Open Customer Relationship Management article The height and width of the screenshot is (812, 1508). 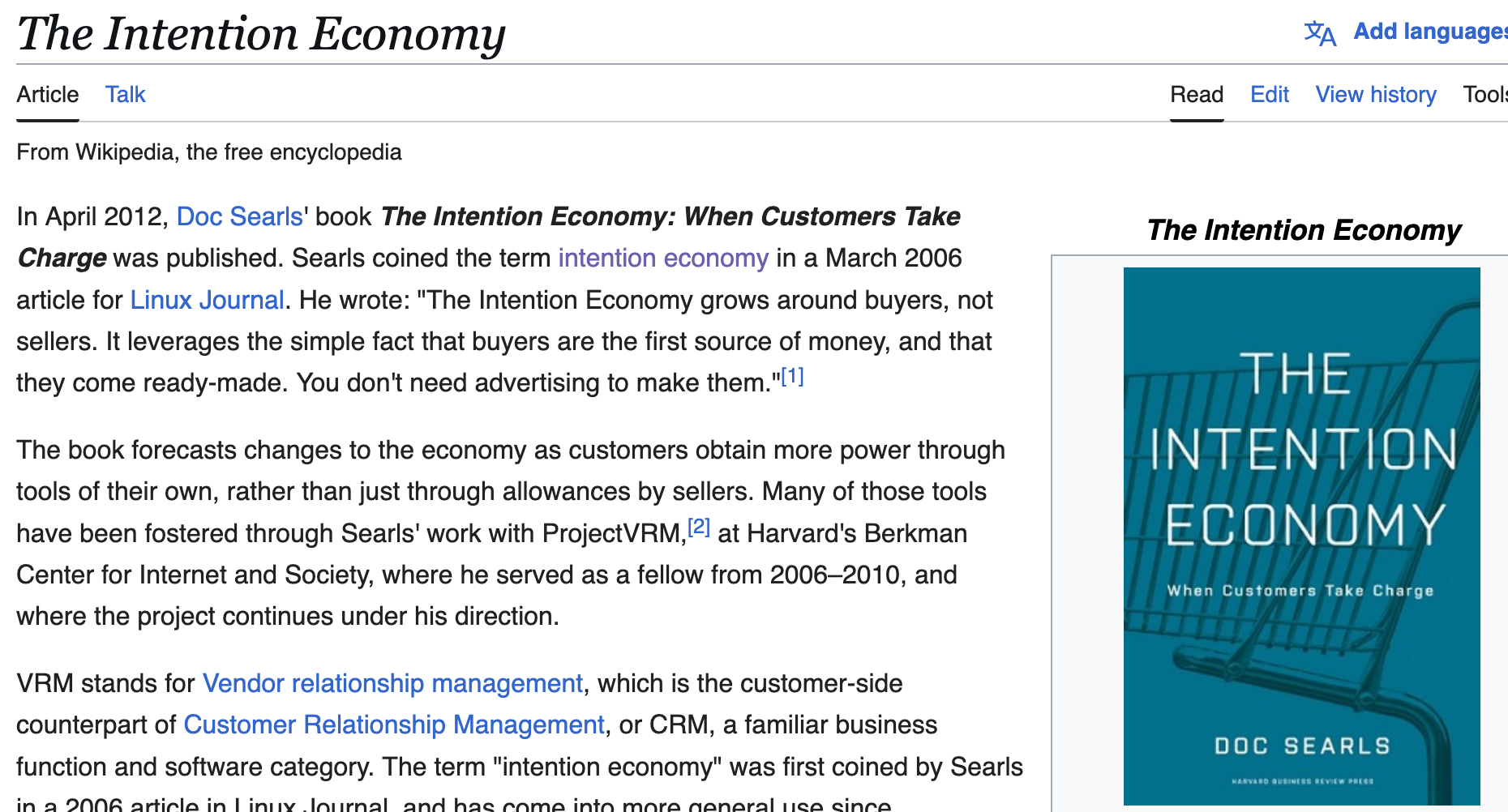(394, 724)
